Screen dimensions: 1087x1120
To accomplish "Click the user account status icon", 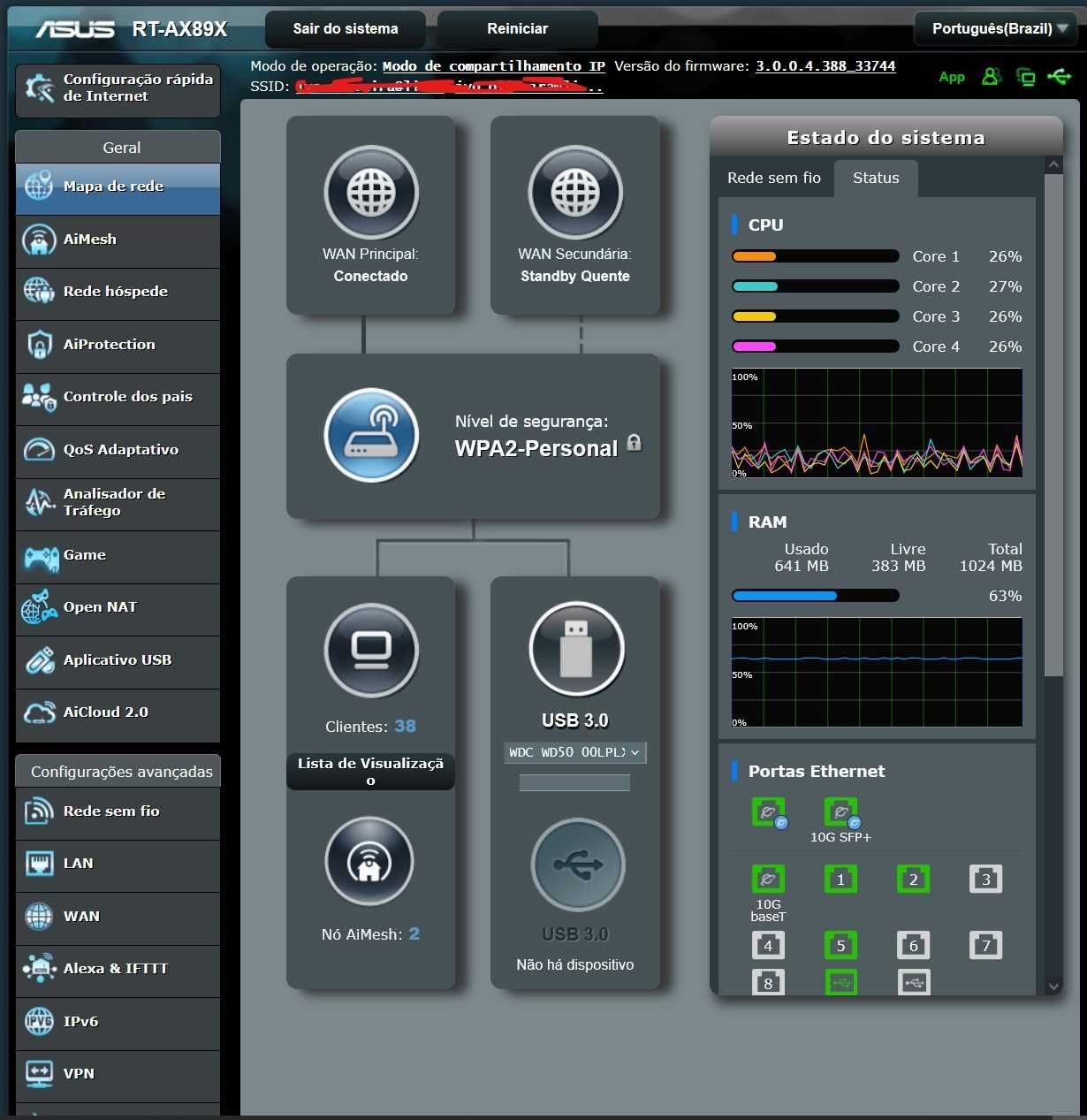I will 991,77.
